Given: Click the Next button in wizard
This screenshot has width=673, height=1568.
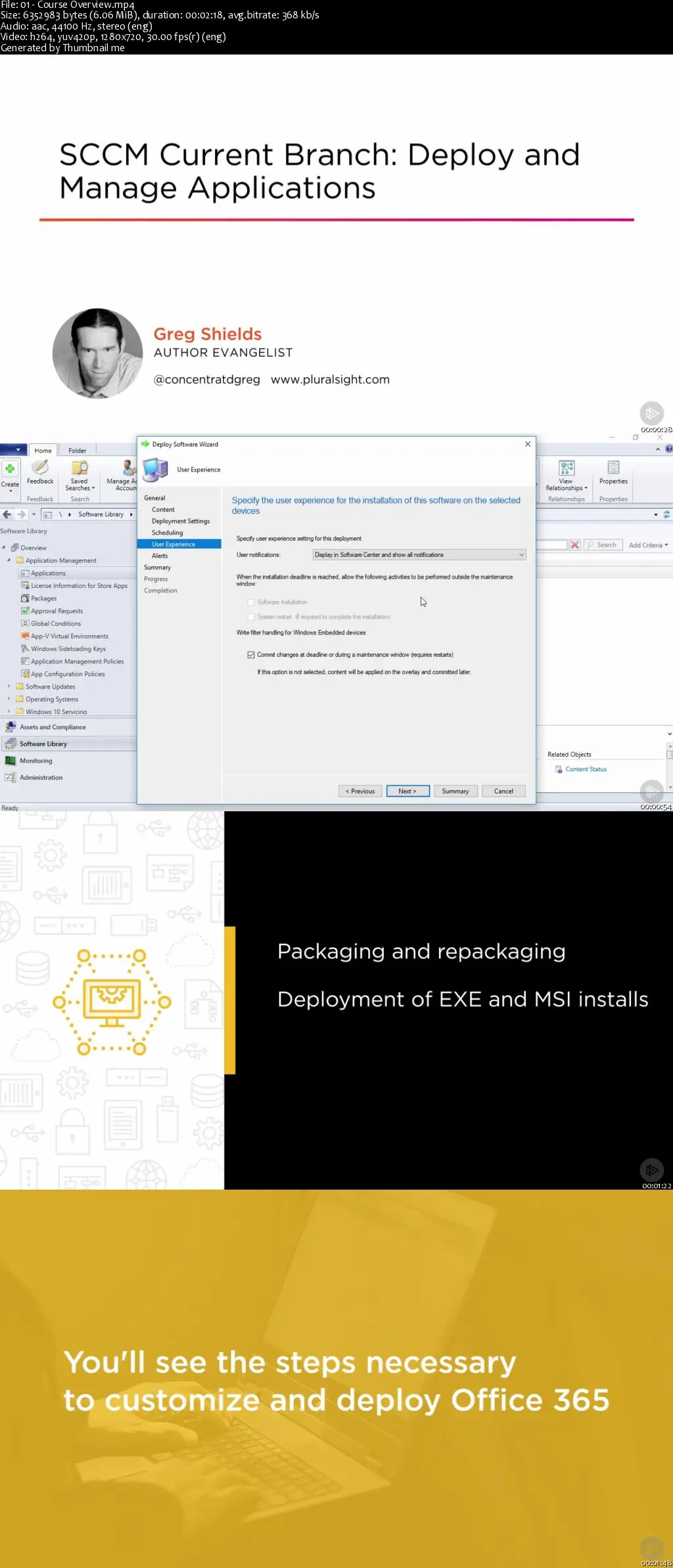Looking at the screenshot, I should coord(408,791).
